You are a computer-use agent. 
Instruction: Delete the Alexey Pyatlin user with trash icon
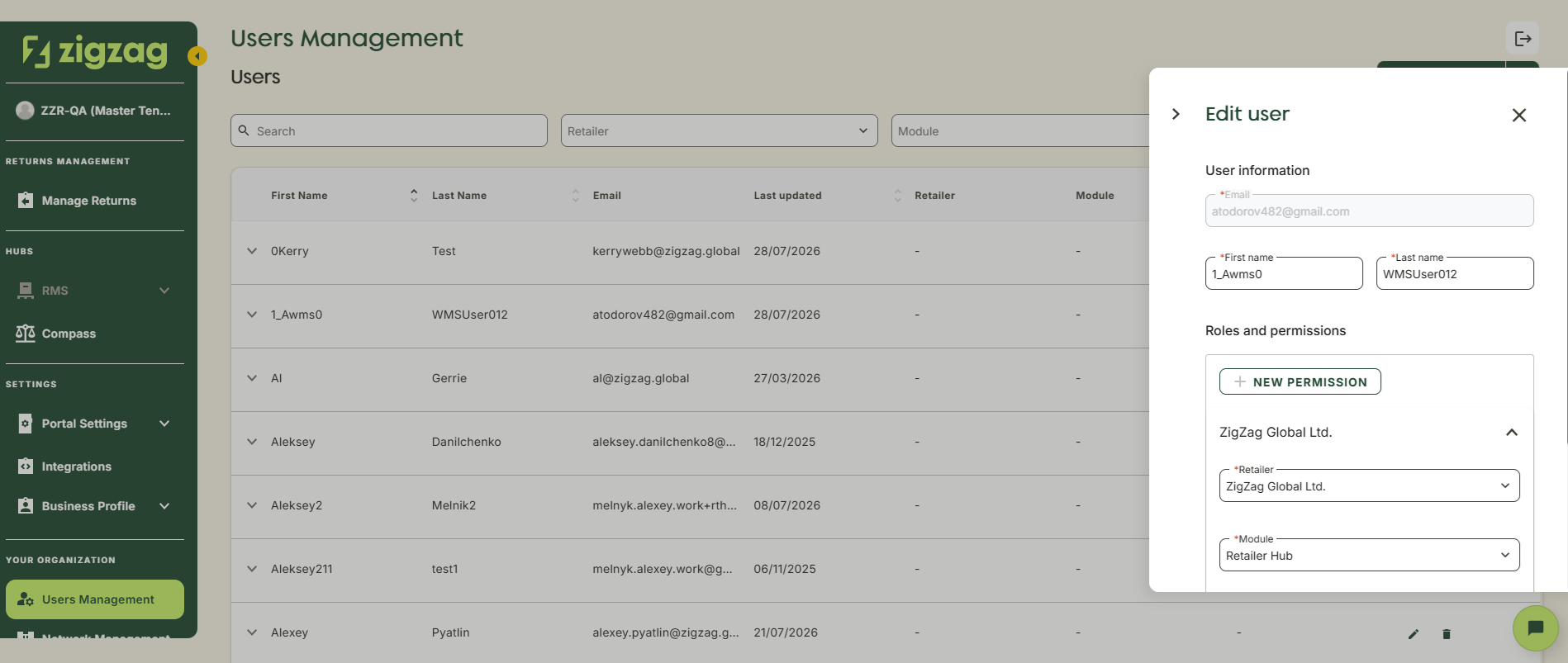coord(1447,634)
